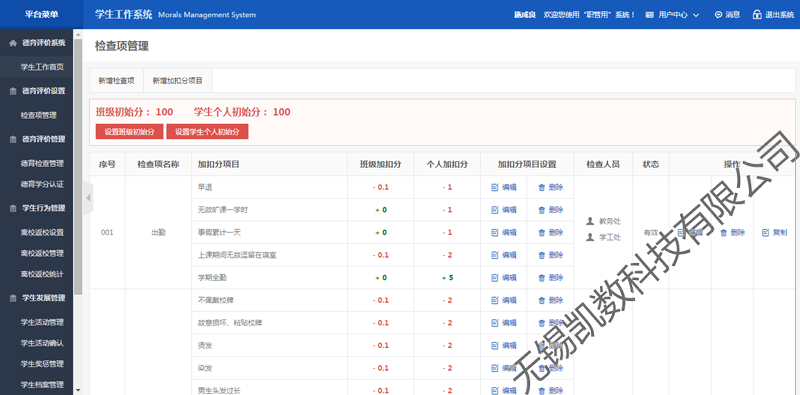
Task: Open 检查项管理 in the sidebar
Action: pos(38,115)
